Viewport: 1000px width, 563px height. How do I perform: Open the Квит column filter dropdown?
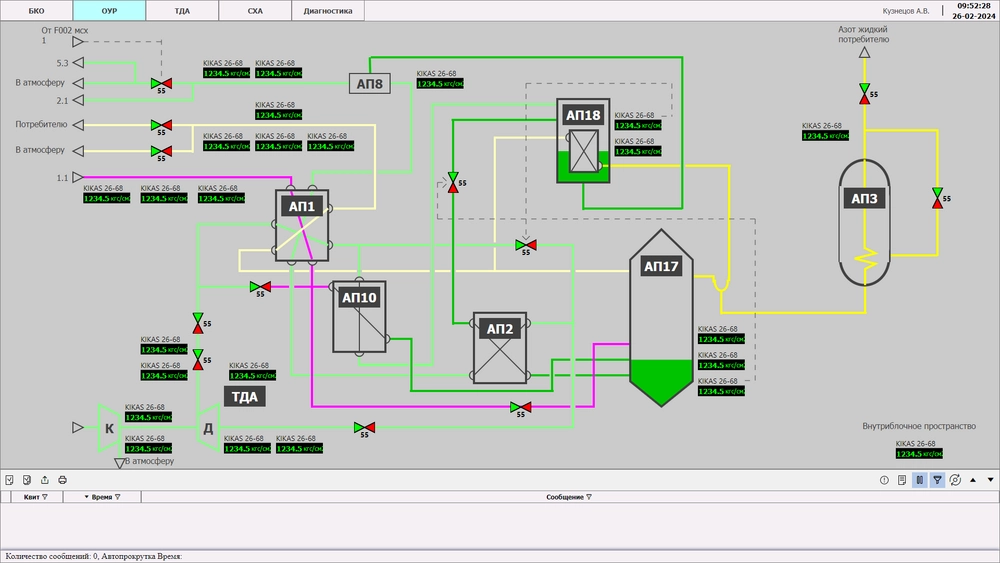[x=45, y=497]
